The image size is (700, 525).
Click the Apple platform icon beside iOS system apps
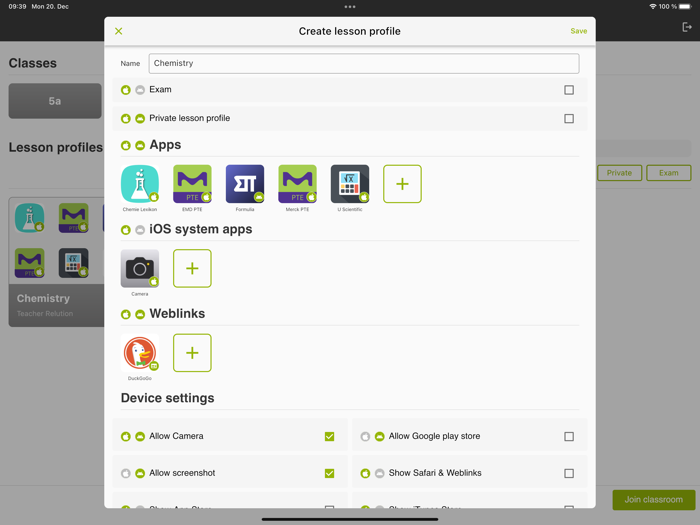126,230
